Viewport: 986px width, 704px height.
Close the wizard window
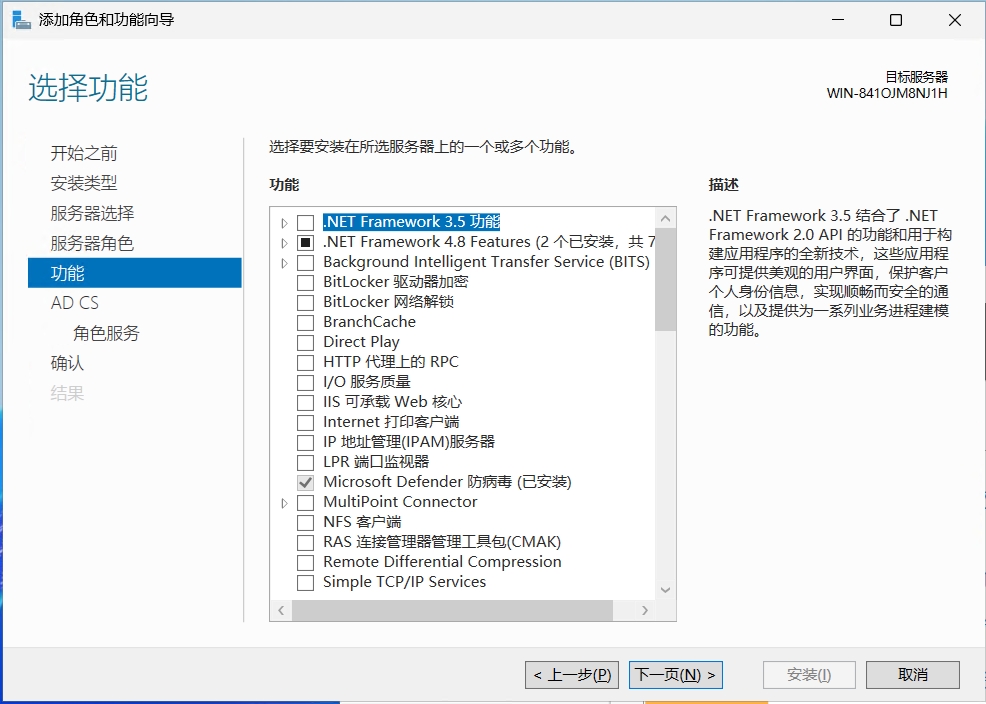click(955, 20)
